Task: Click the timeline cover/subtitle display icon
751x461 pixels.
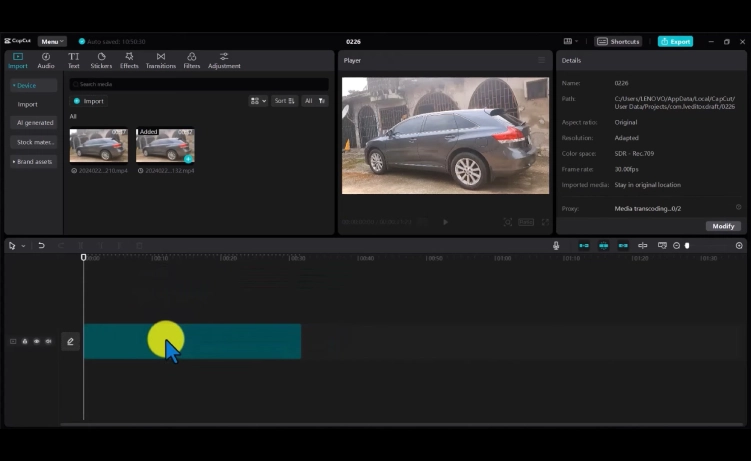Action: pyautogui.click(x=662, y=246)
